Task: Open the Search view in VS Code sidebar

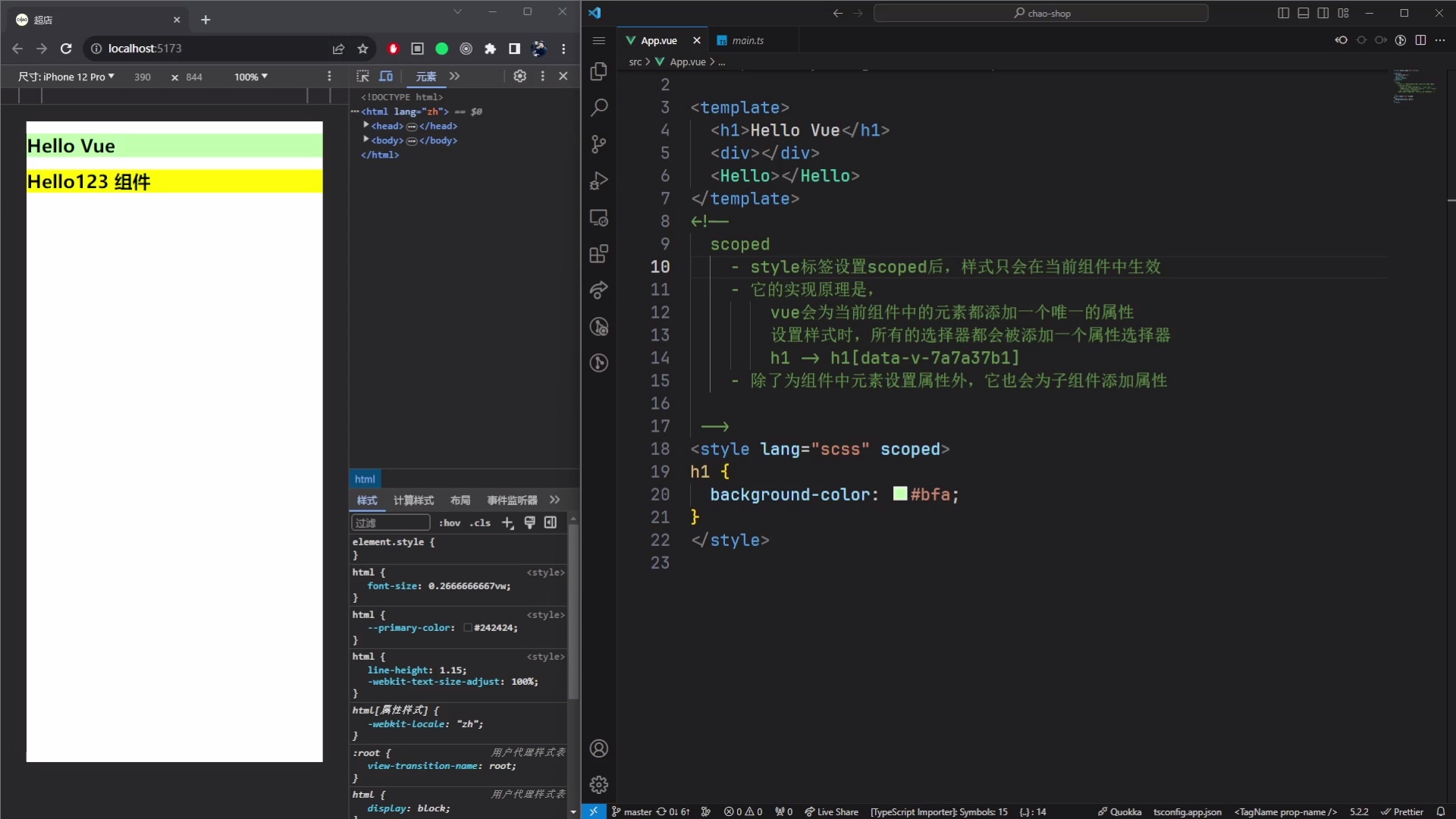Action: (599, 107)
